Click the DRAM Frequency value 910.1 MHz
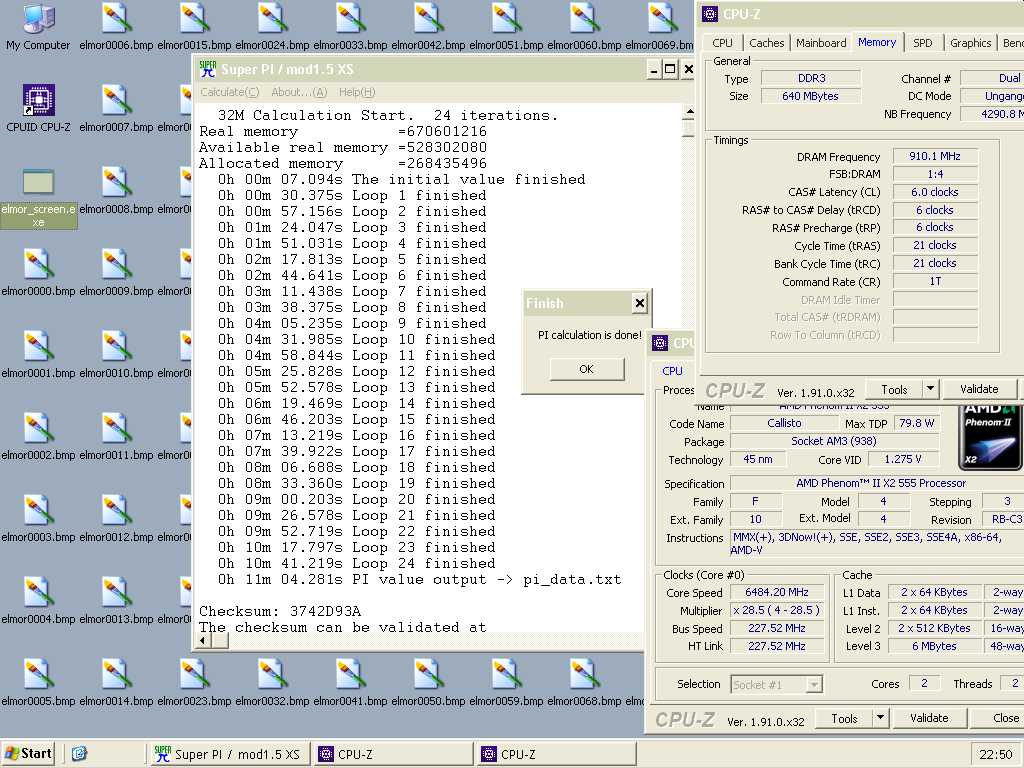The image size is (1024, 768). click(x=935, y=157)
